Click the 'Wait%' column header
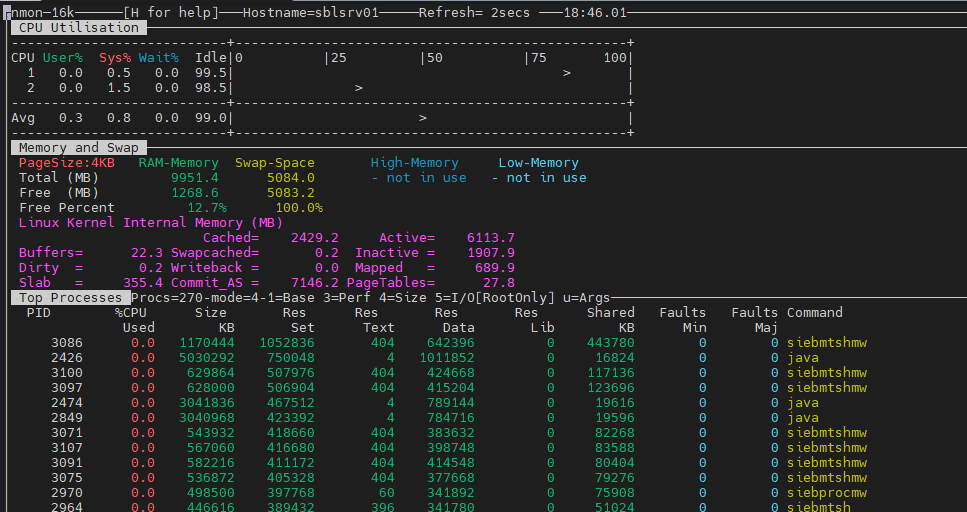 (158, 58)
